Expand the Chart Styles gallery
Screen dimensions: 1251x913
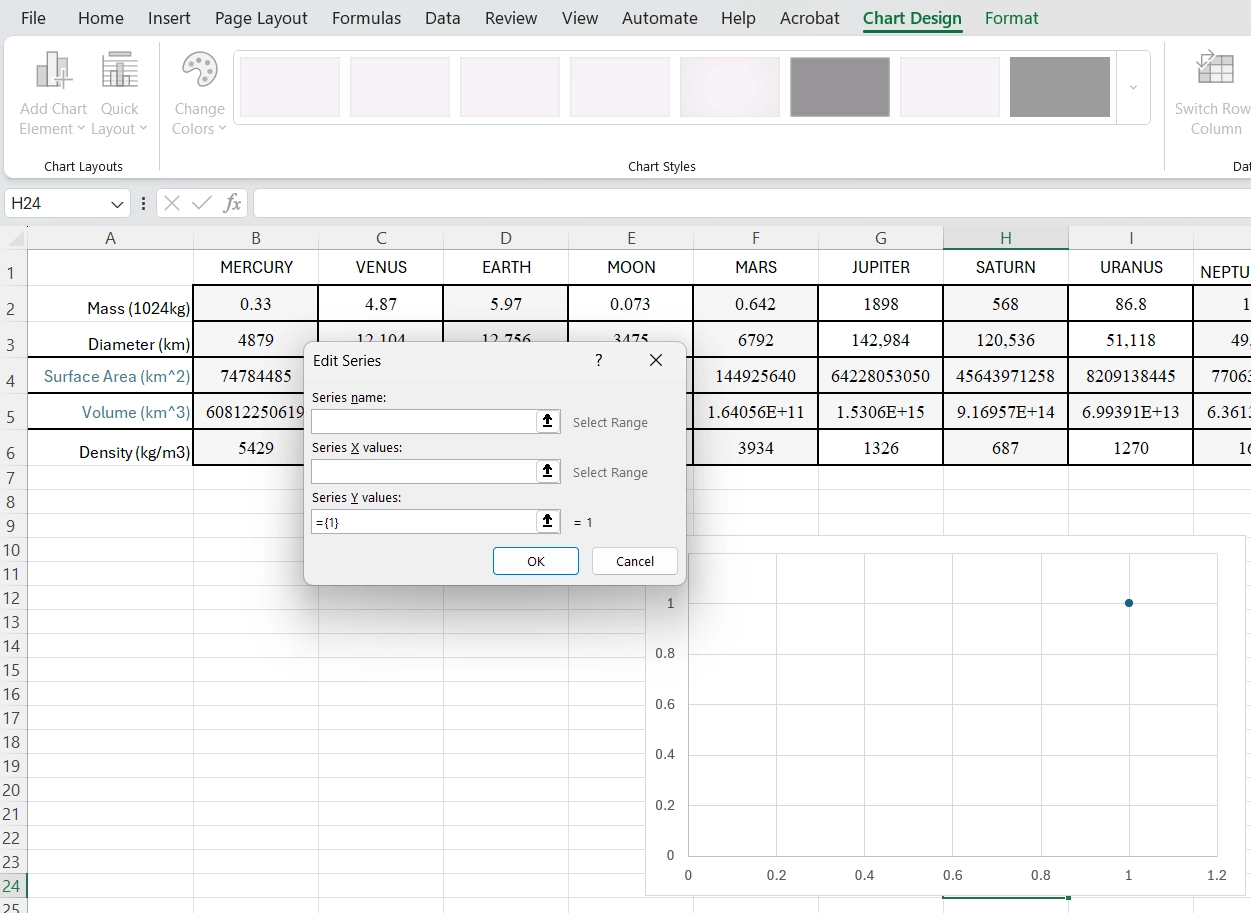[x=1133, y=88]
